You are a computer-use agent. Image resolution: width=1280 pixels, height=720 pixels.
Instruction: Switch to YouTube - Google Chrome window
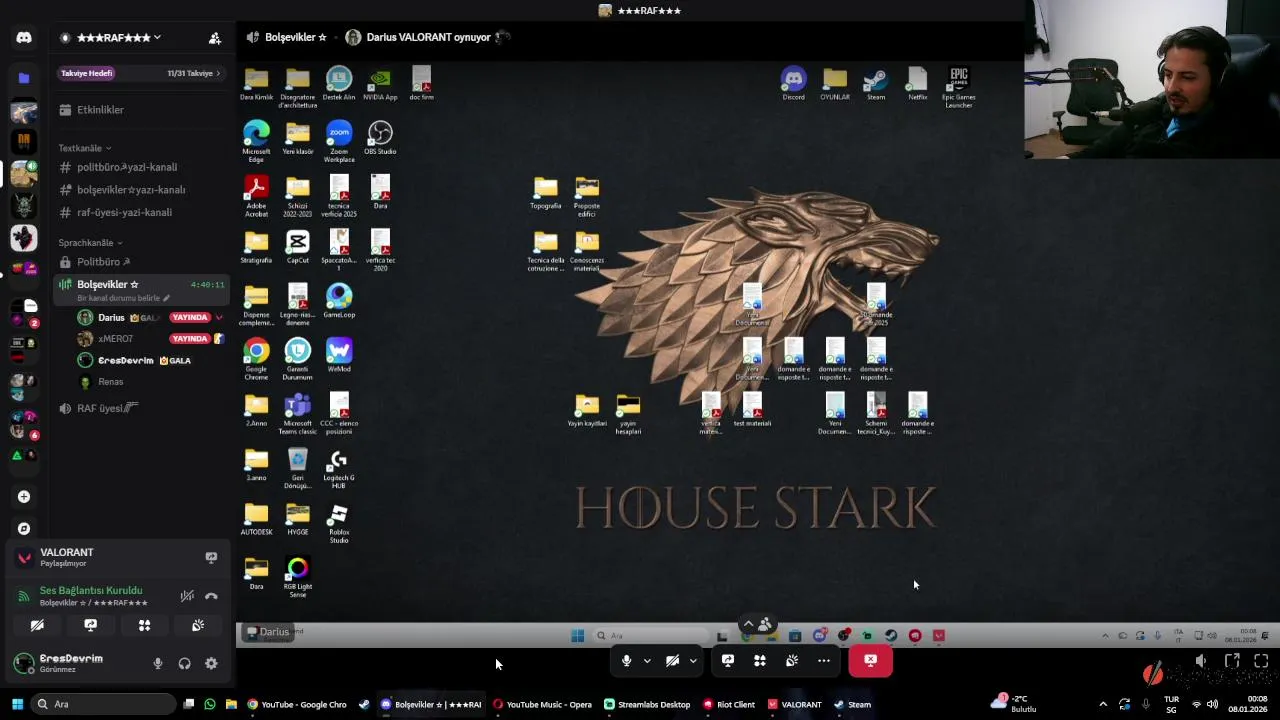tap(297, 704)
